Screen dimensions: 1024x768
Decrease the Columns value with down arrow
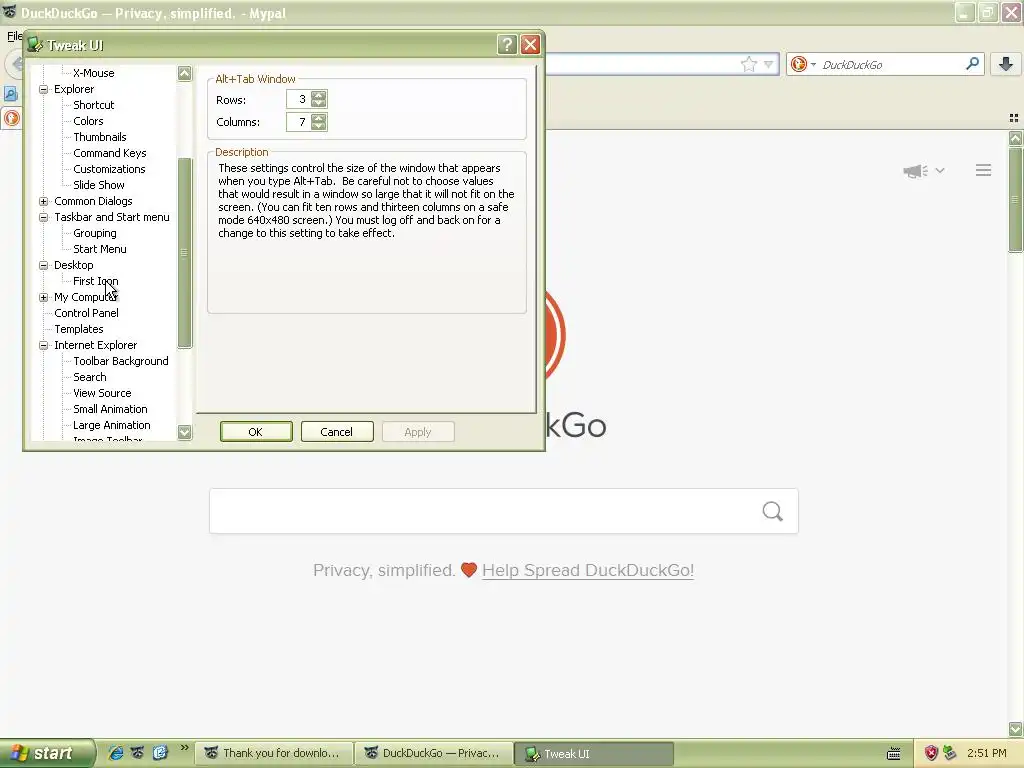319,126
